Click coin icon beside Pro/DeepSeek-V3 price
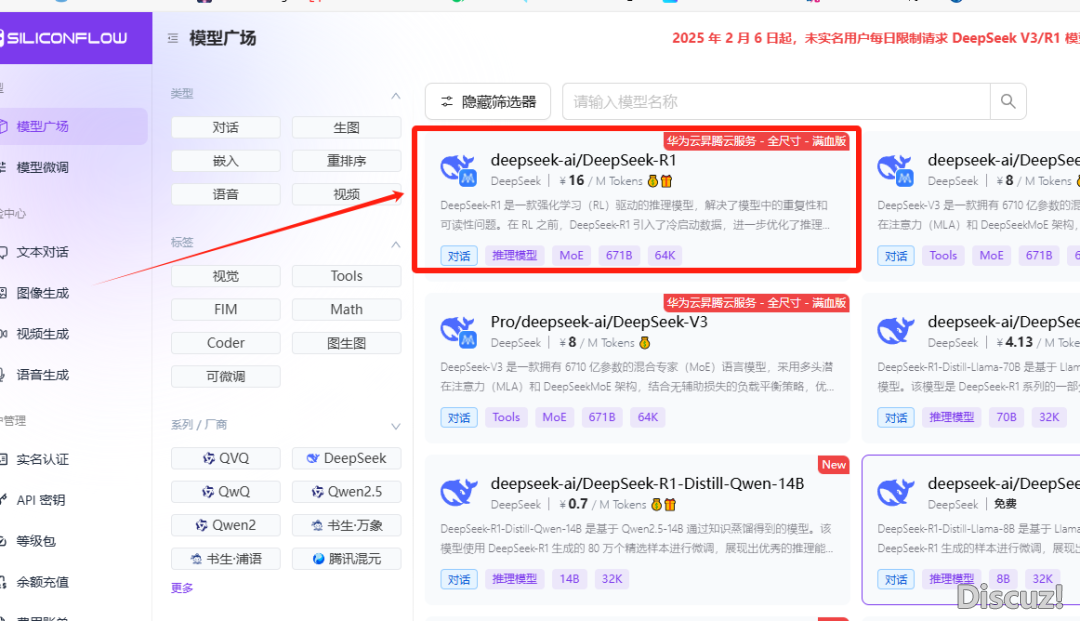Screen dimensions: 1080x621 point(645,343)
